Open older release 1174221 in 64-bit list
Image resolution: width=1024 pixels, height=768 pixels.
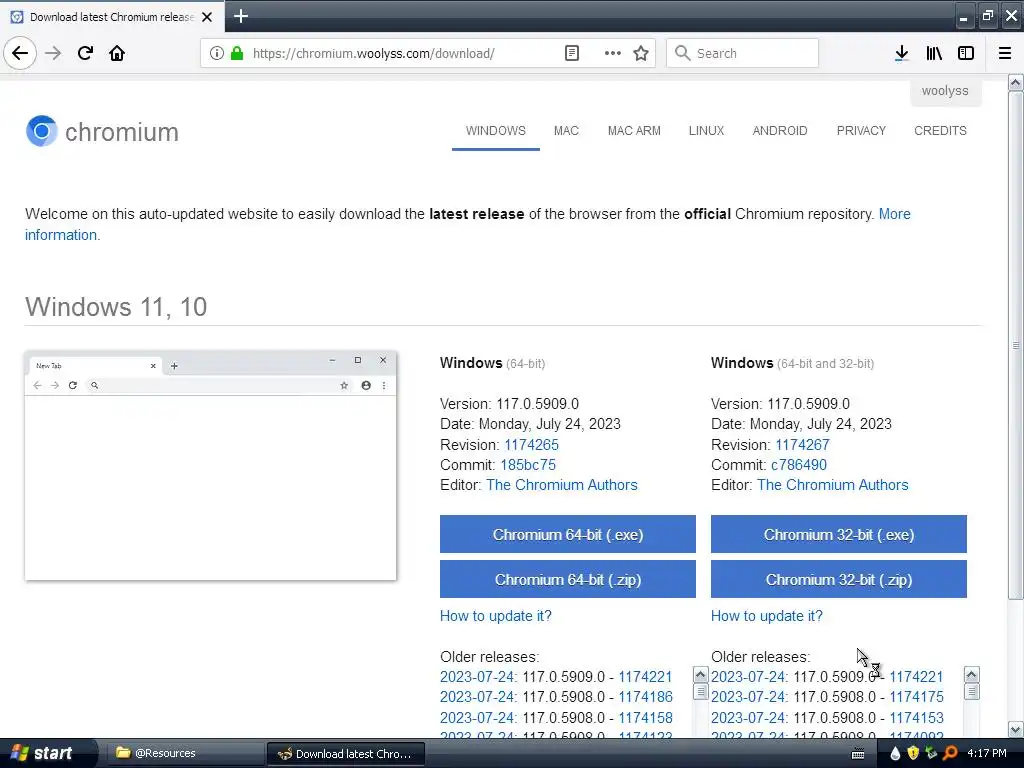pos(645,677)
